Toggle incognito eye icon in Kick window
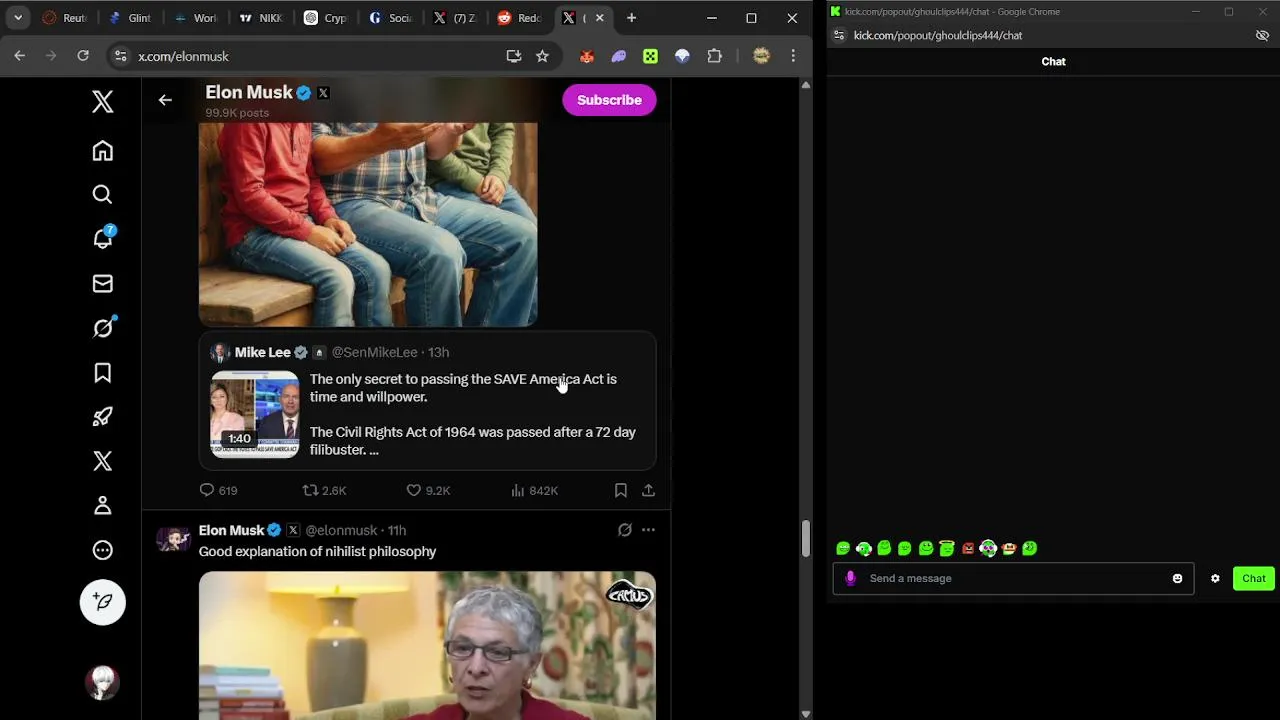 (1262, 35)
